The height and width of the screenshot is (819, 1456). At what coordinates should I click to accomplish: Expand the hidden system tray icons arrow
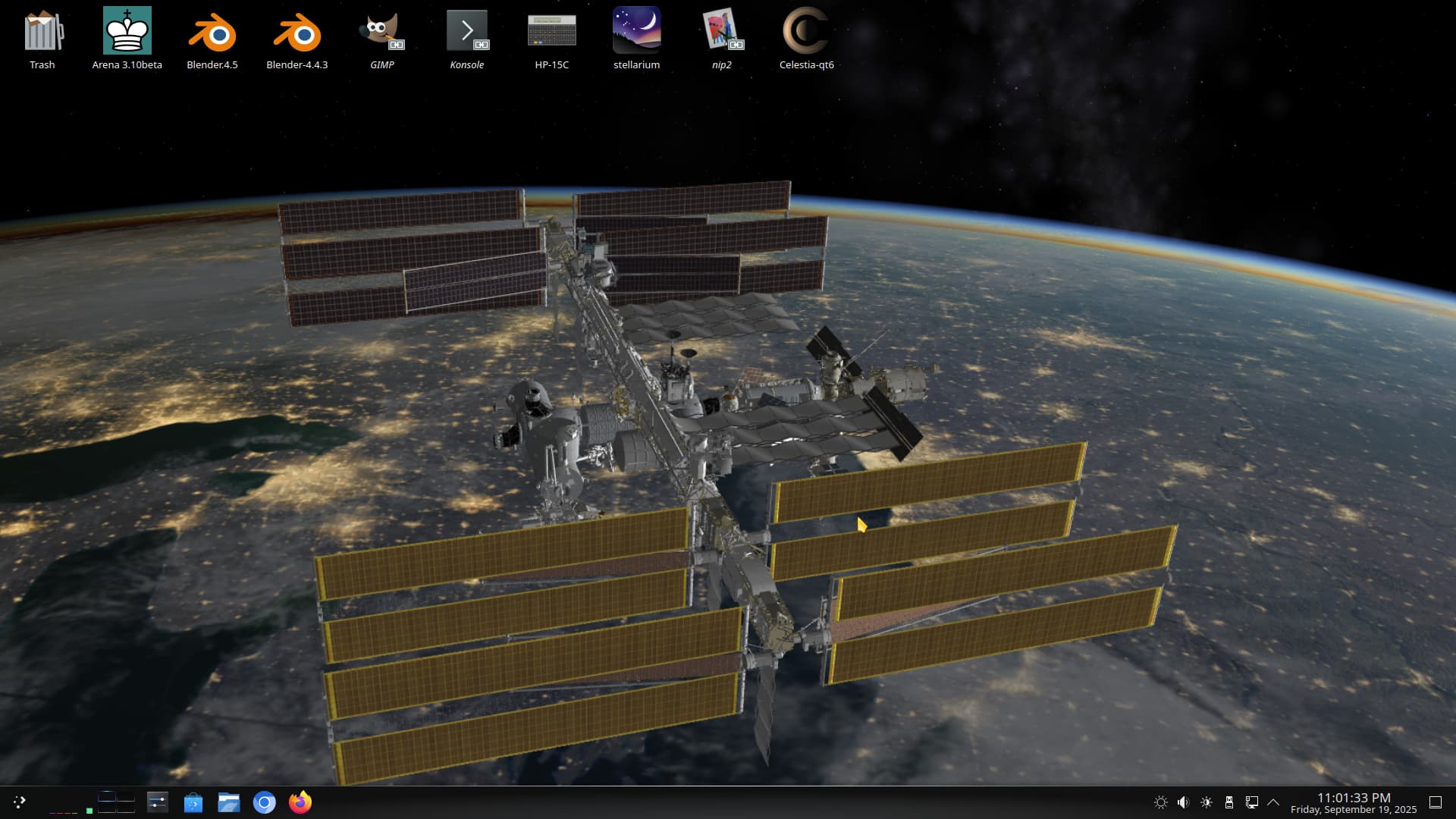1273,802
